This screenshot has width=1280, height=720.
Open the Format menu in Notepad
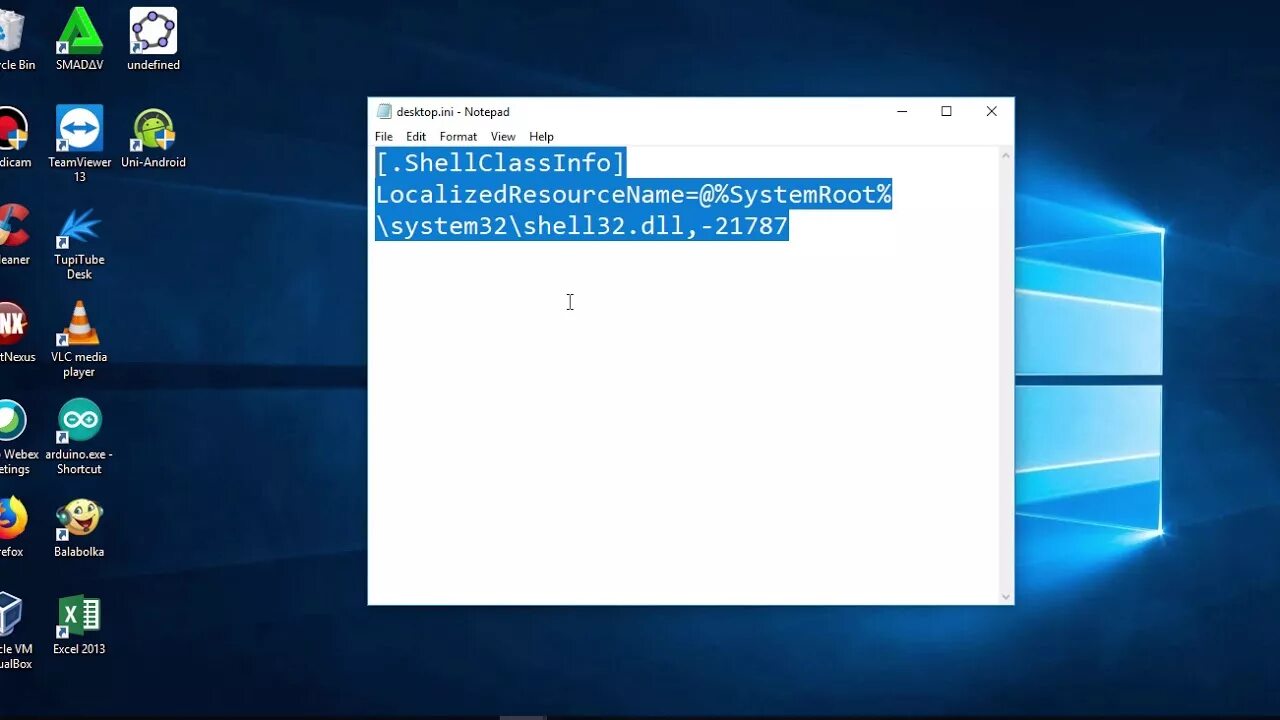tap(458, 137)
